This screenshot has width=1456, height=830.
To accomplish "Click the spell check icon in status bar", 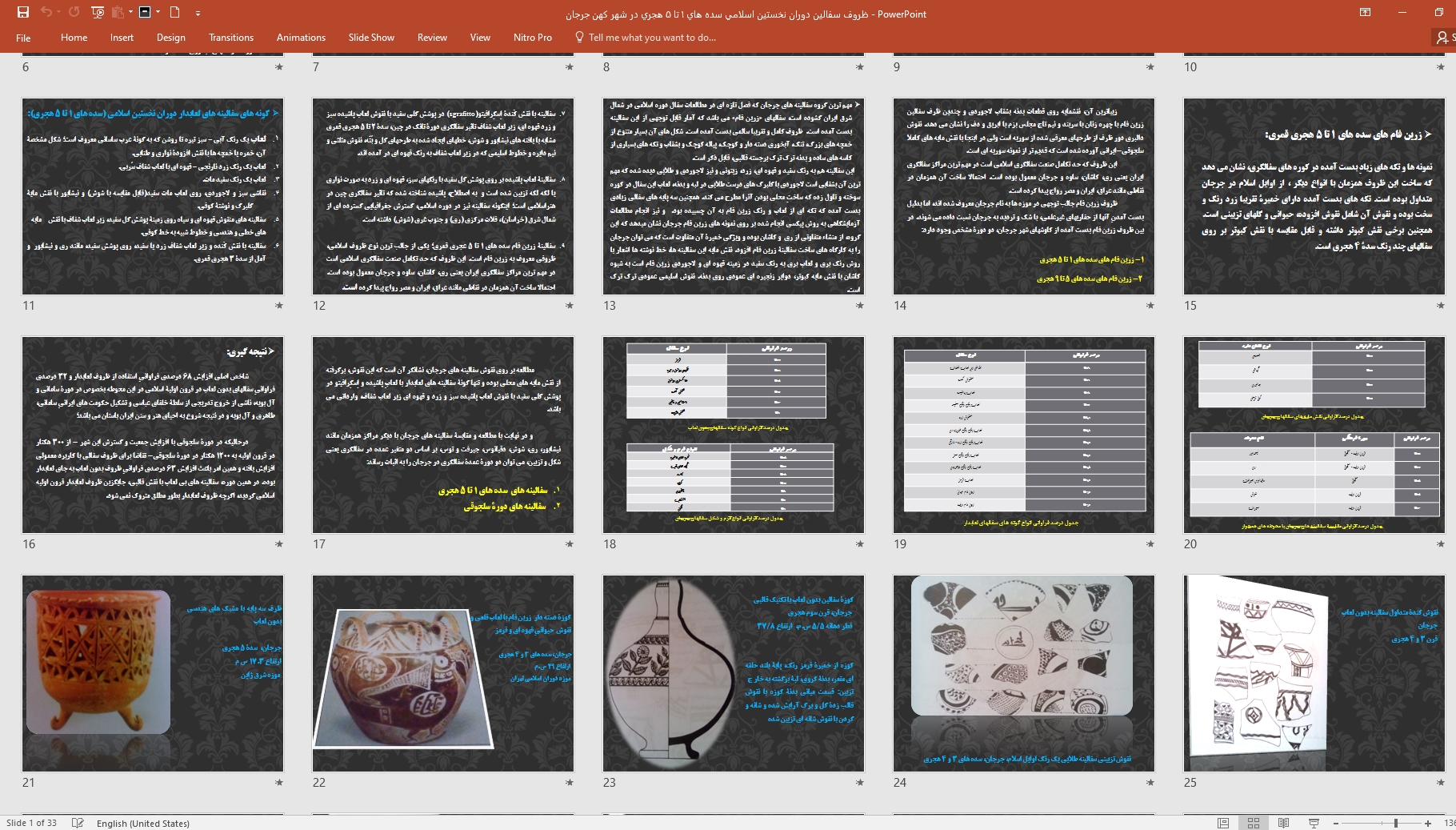I will (78, 823).
